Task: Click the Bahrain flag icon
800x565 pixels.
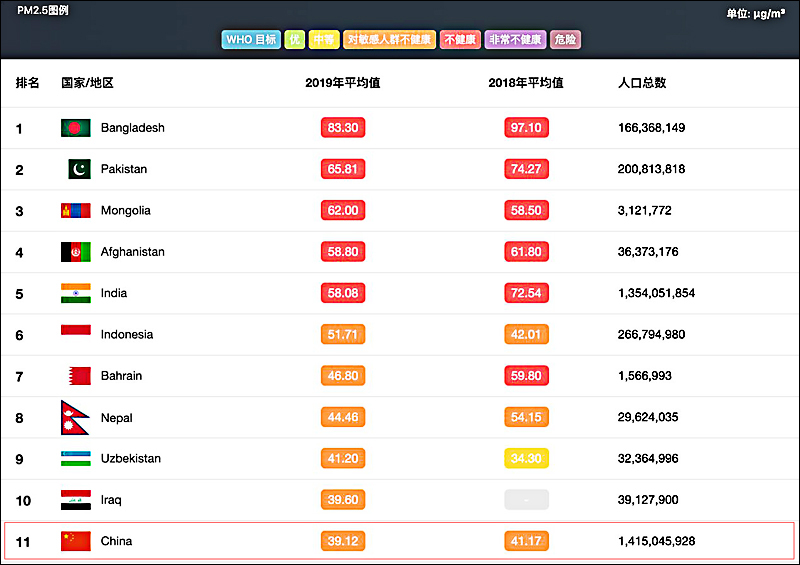Action: point(80,376)
